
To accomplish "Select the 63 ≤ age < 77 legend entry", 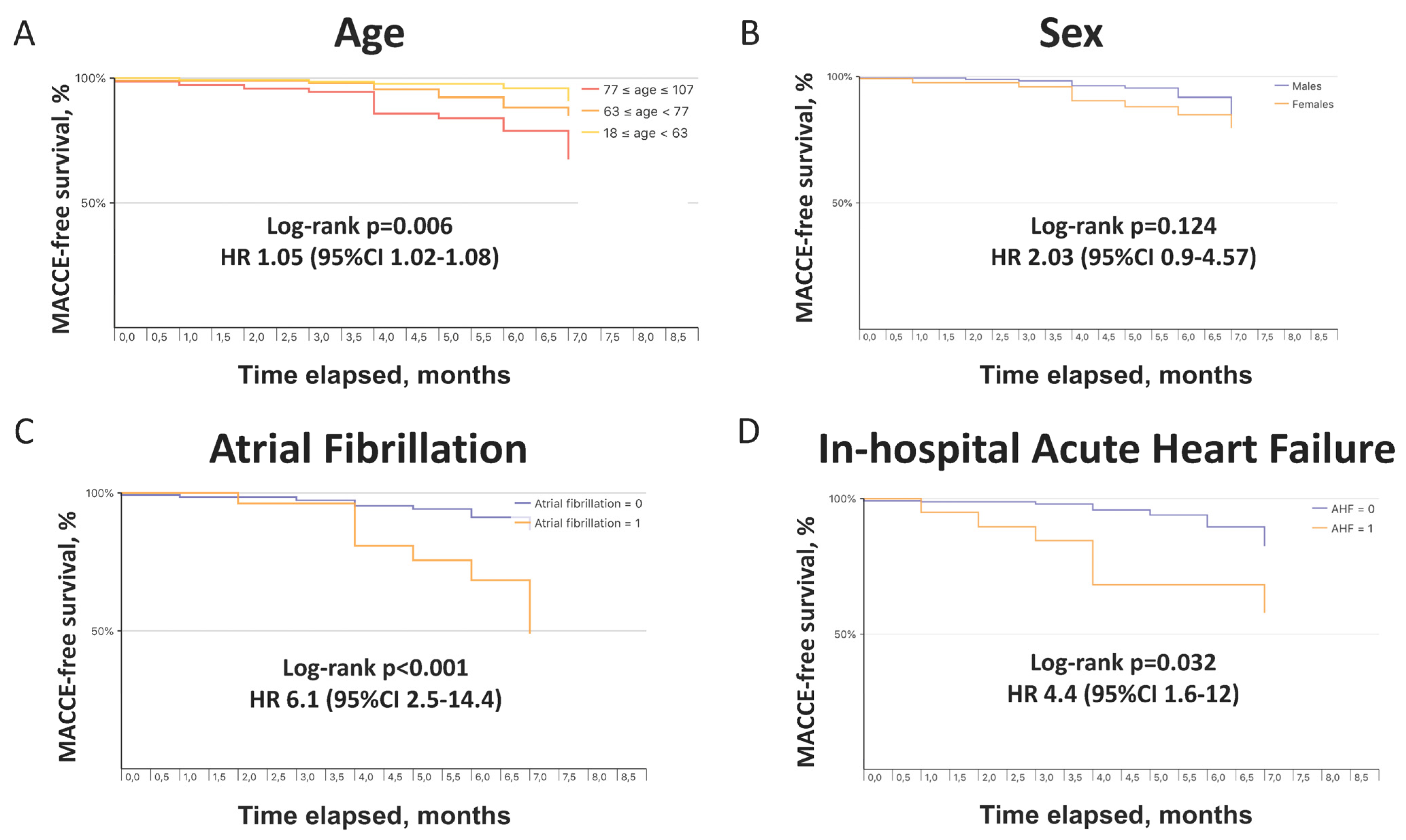I will [635, 112].
